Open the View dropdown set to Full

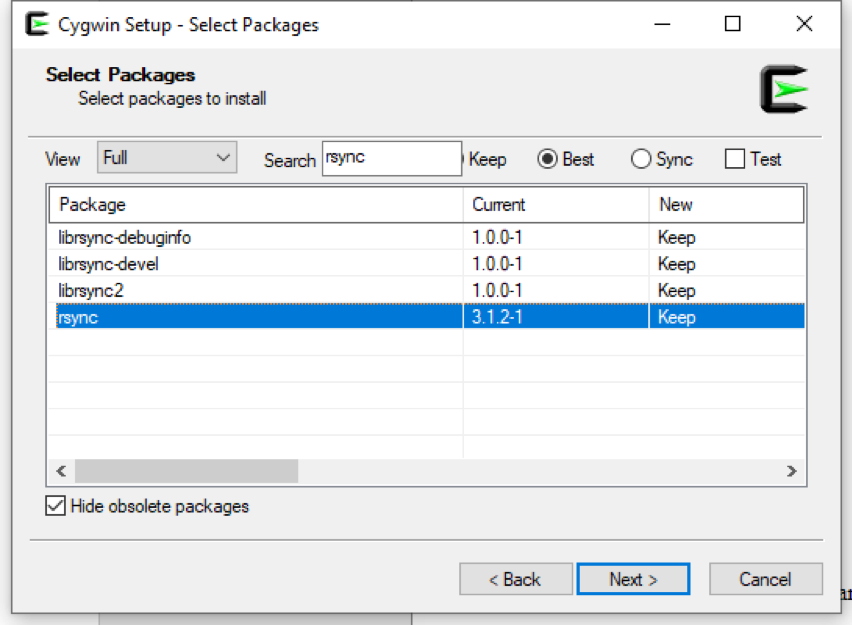tap(167, 158)
